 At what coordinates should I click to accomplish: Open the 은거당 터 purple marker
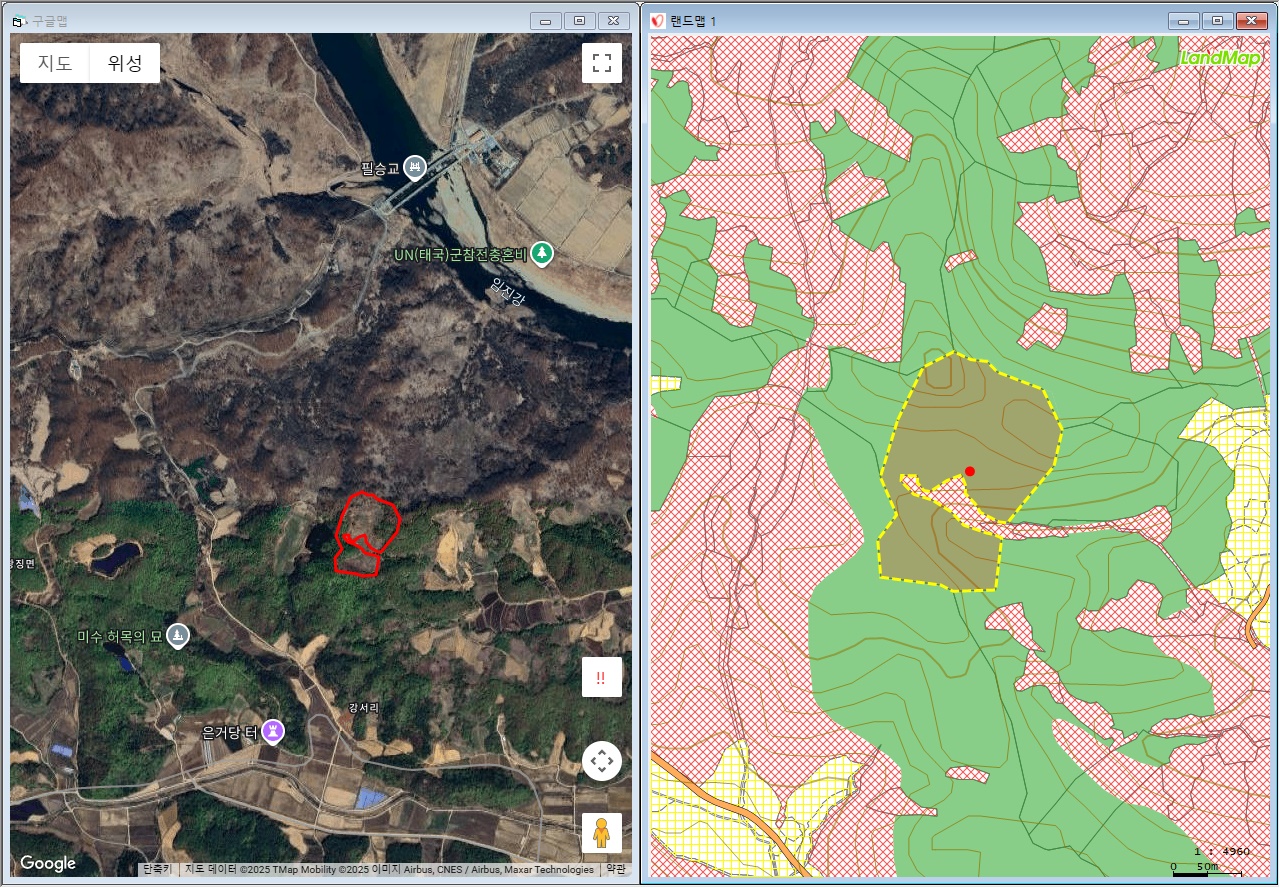pos(272,732)
